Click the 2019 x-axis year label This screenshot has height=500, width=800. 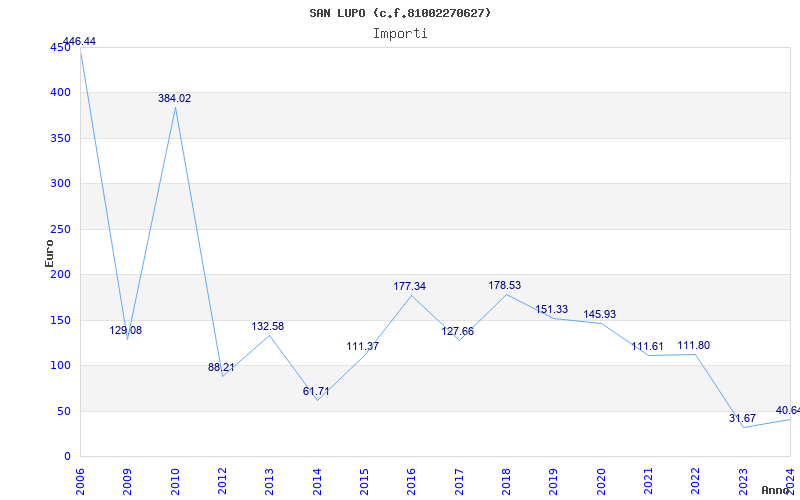[554, 482]
